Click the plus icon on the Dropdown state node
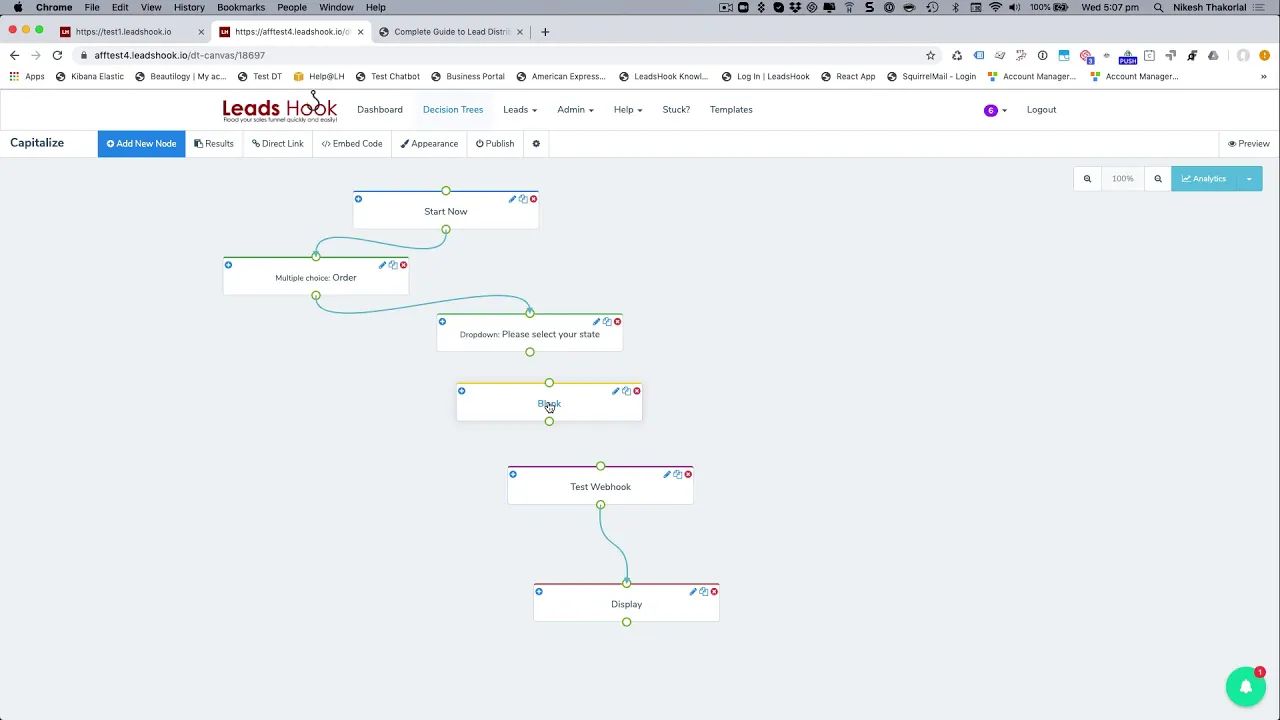 click(442, 322)
